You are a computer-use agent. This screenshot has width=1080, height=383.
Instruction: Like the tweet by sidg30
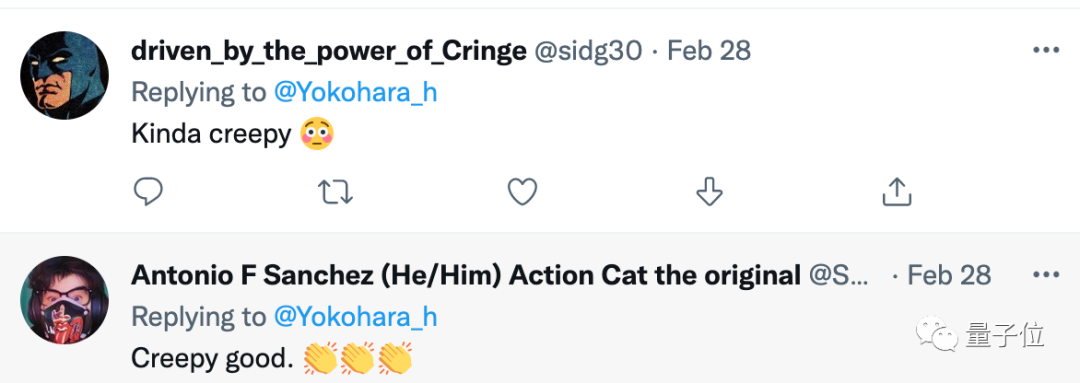click(522, 192)
